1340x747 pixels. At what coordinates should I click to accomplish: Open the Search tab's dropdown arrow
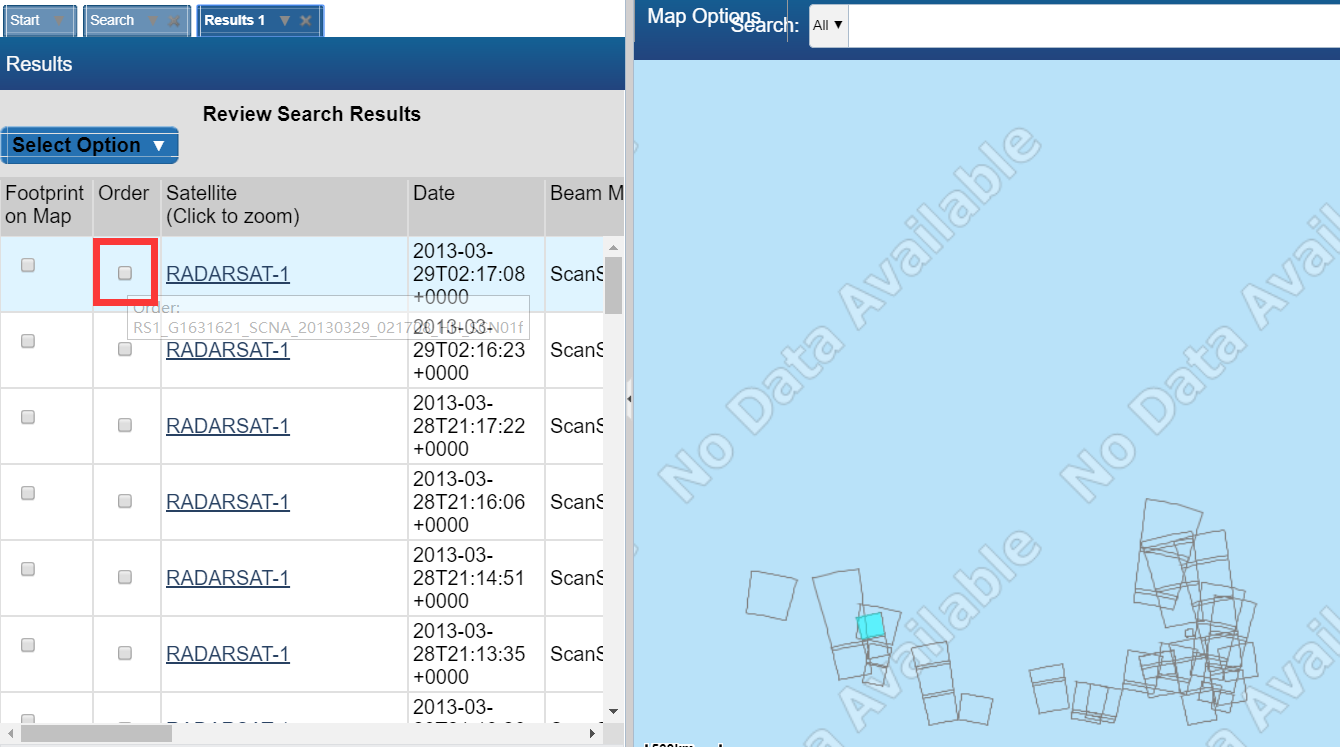153,20
